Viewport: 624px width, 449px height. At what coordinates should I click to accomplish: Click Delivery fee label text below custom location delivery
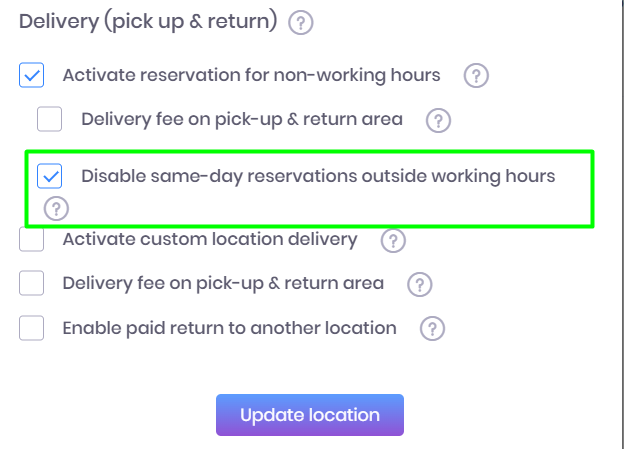[x=223, y=284]
